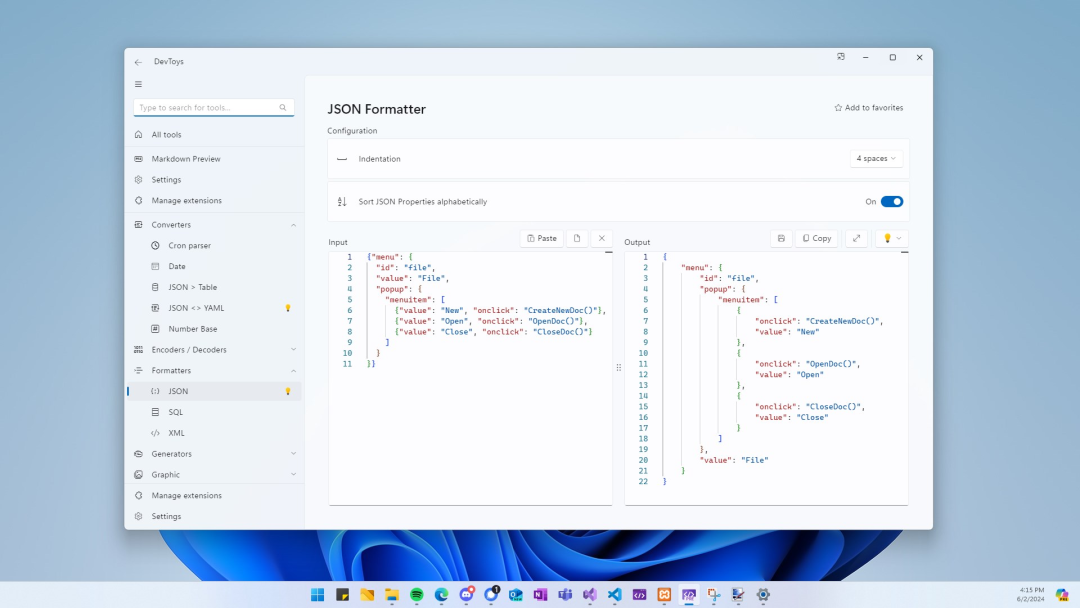Screen dimensions: 1080x608
Task: Open the lightbulb smart detection dropdown
Action: [891, 238]
